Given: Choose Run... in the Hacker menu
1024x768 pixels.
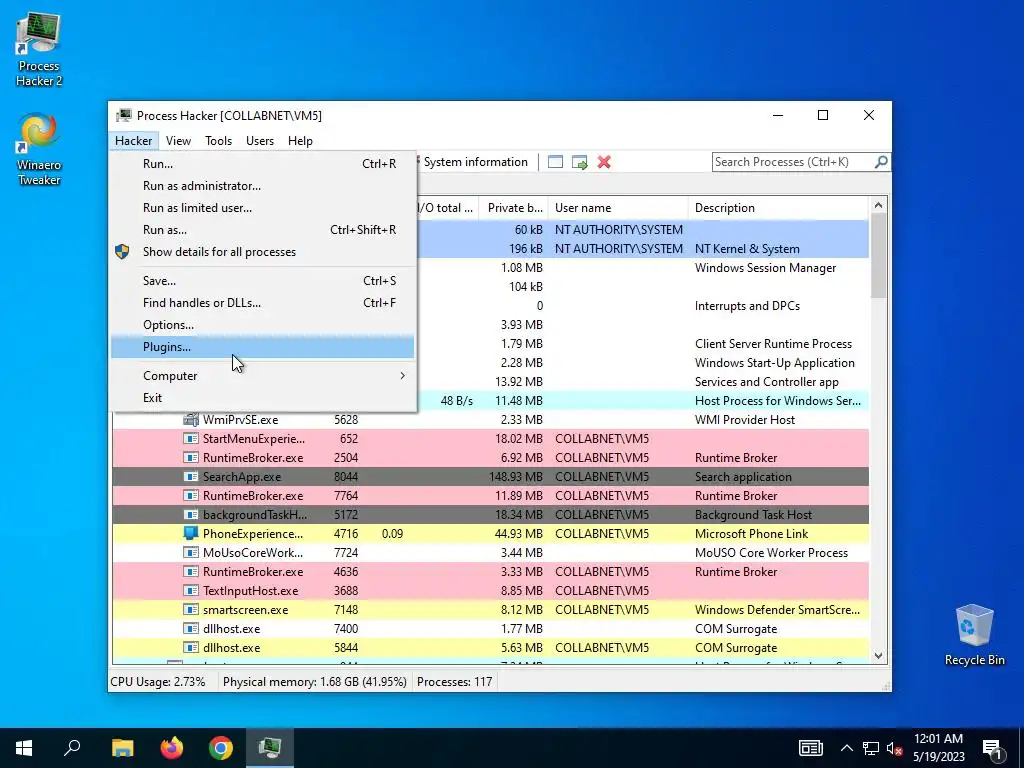Looking at the screenshot, I should click(263, 164).
